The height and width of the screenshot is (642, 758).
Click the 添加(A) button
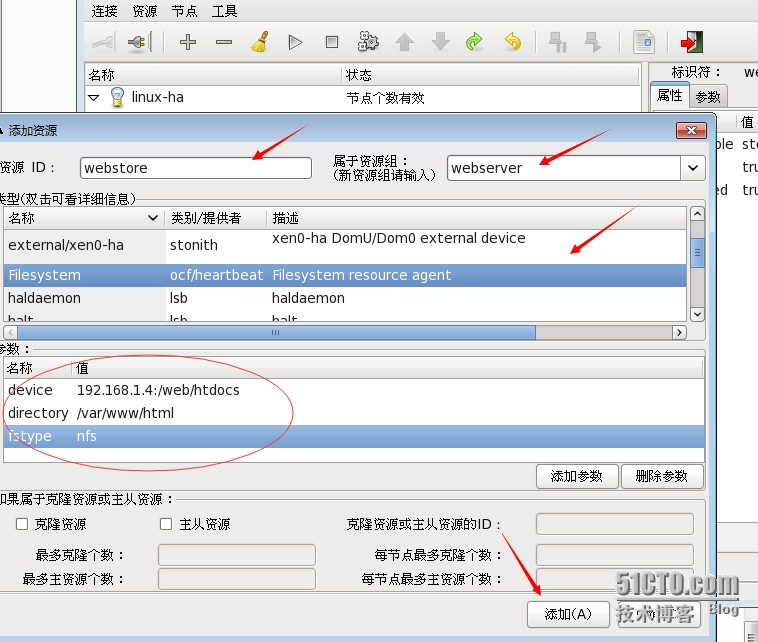coord(568,614)
